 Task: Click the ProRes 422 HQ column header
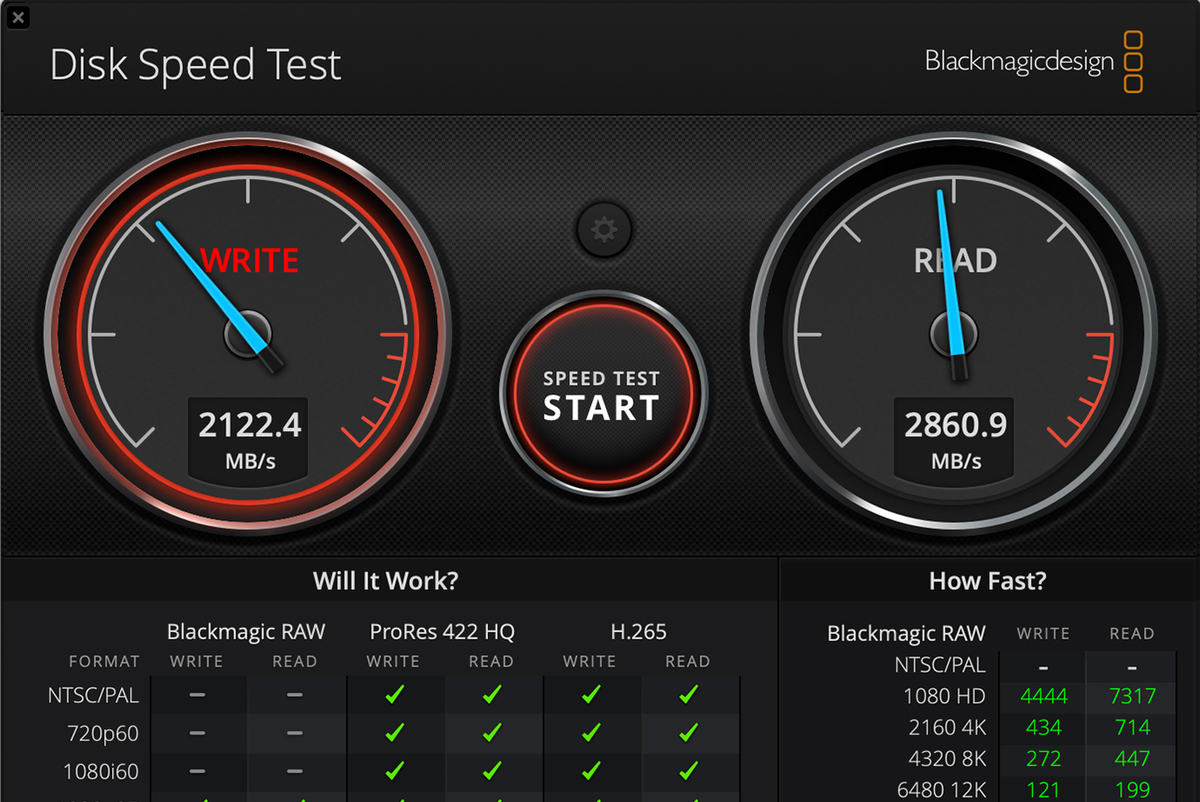(x=442, y=632)
